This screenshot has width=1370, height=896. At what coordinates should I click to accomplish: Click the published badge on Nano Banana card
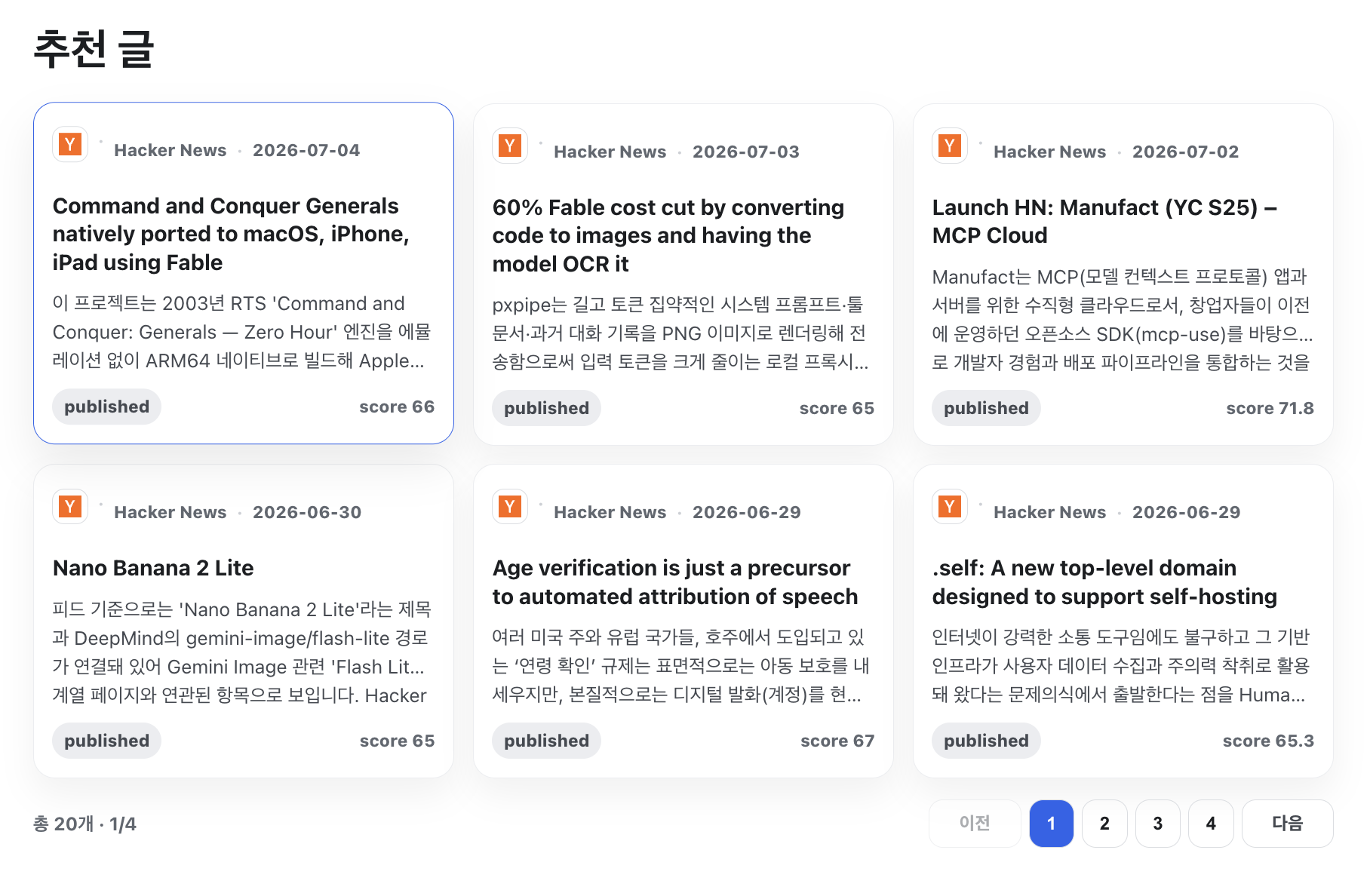tap(106, 741)
